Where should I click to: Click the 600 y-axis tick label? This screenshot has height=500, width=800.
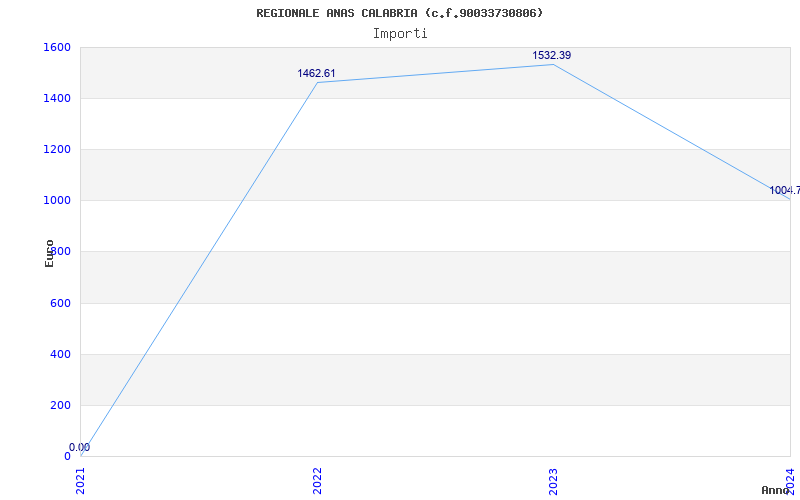tap(61, 303)
